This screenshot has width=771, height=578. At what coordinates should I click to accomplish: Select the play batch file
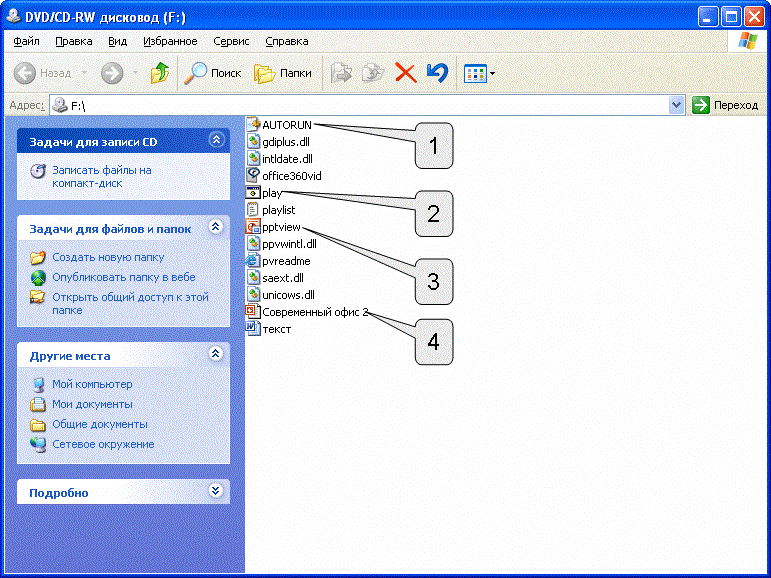(x=264, y=193)
